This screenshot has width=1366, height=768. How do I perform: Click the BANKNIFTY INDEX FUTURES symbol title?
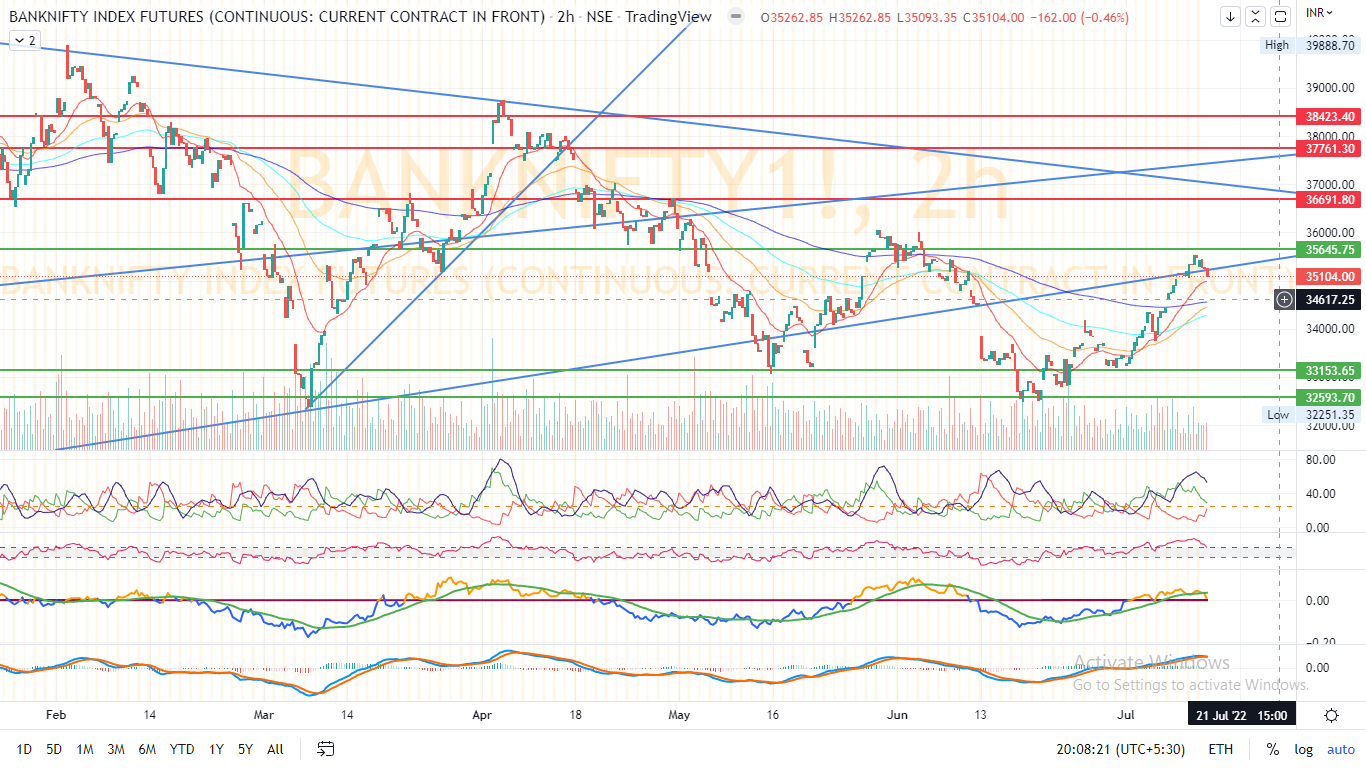pos(278,17)
